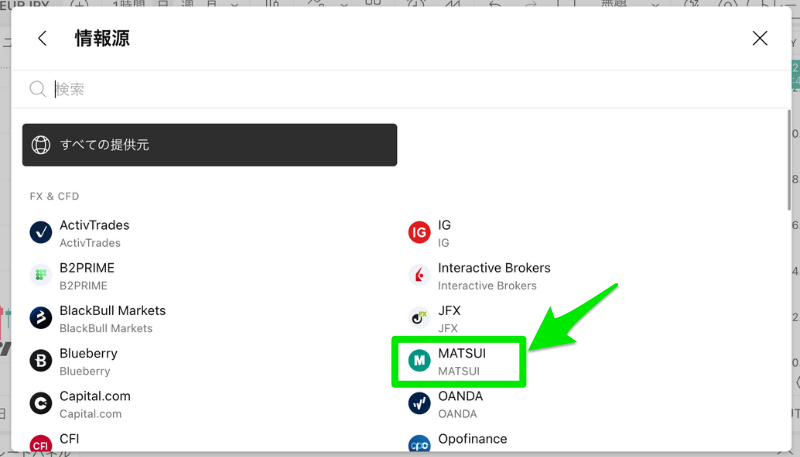Click the Blueberry logo icon
Image resolution: width=800 pixels, height=457 pixels.
point(41,361)
